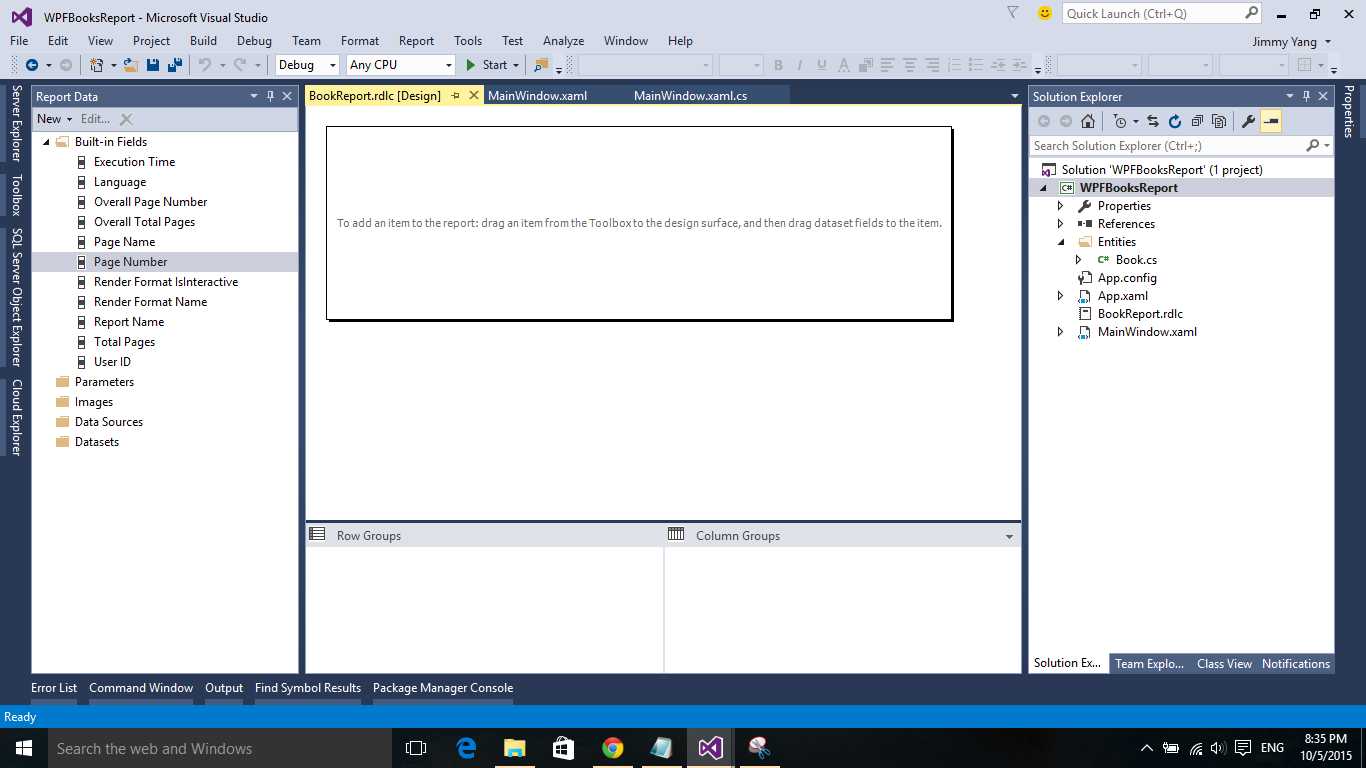Open the Package Manager Console tab
The image size is (1366, 768).
443,688
